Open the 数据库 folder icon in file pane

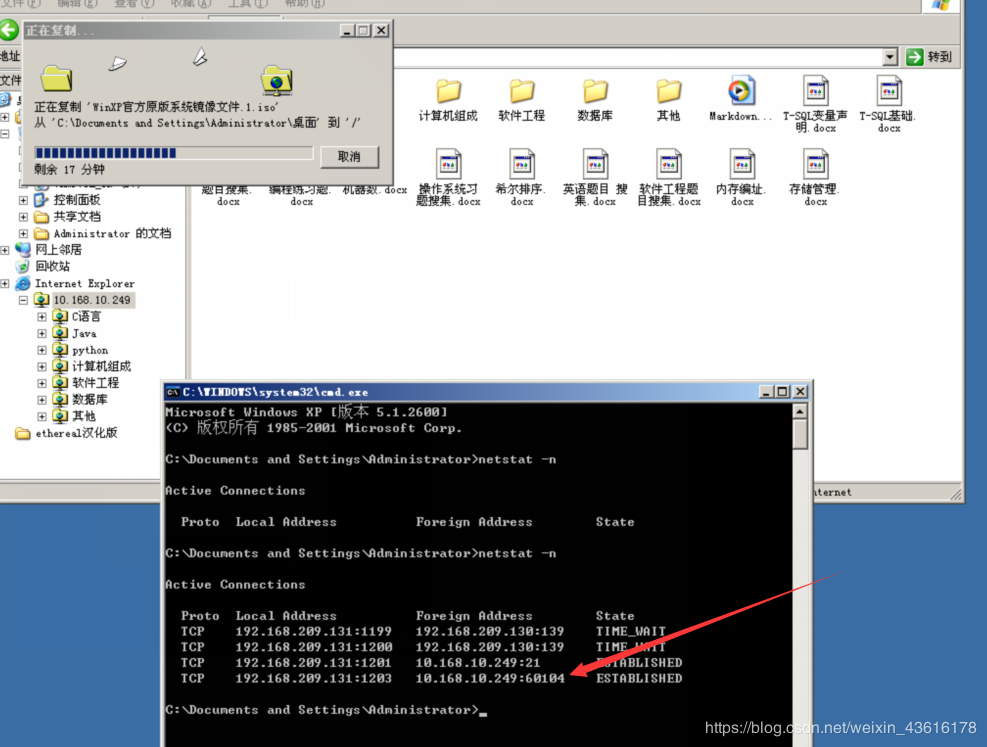pos(595,92)
